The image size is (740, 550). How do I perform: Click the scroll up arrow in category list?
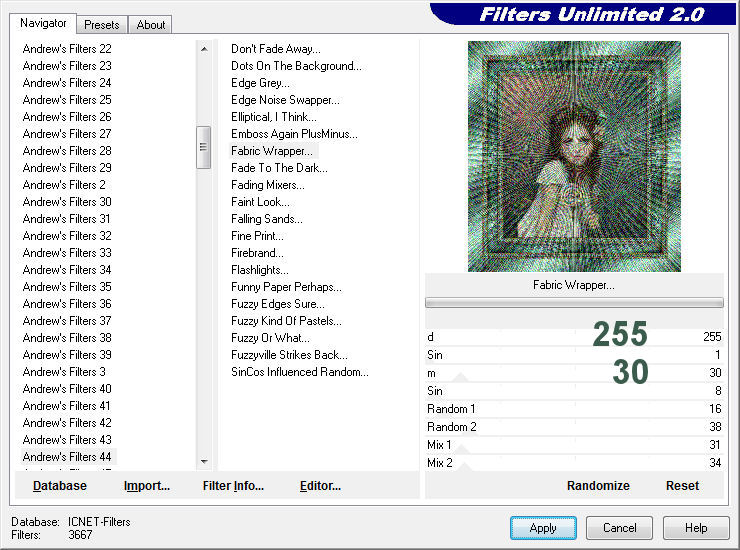204,49
